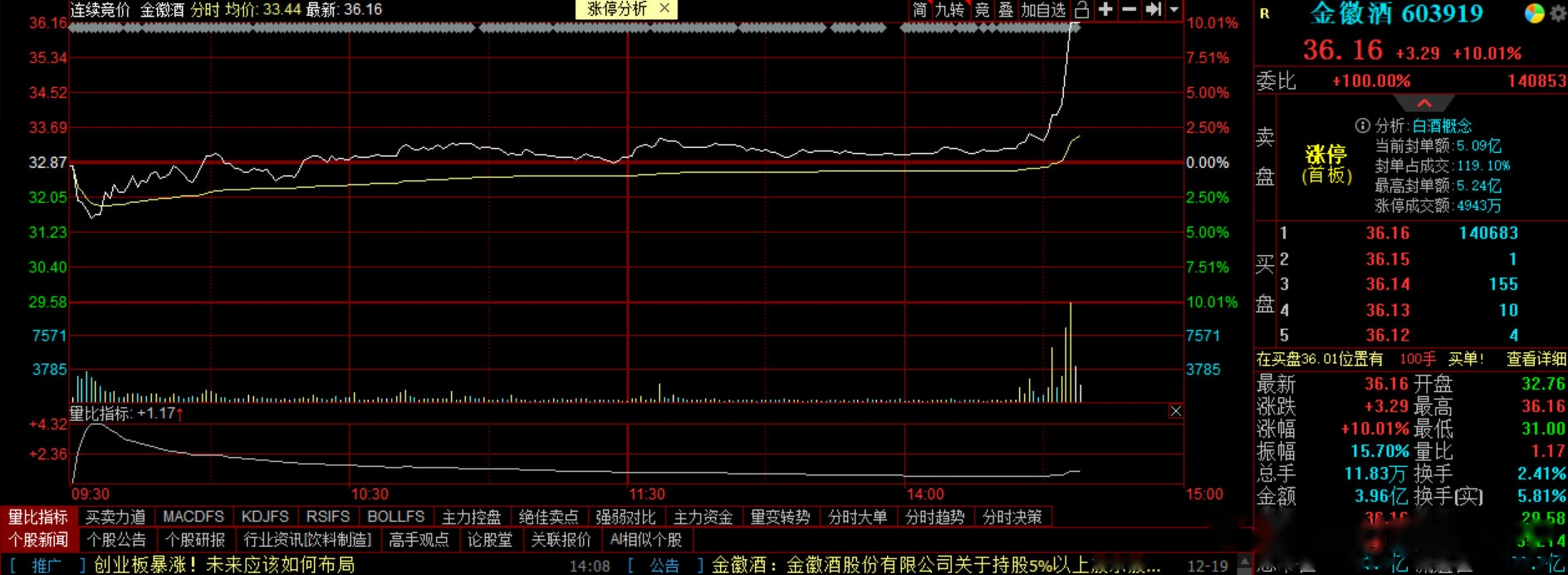Open the 绝佳卖点 indicator tab
Image resolution: width=1568 pixels, height=575 pixels.
click(548, 517)
